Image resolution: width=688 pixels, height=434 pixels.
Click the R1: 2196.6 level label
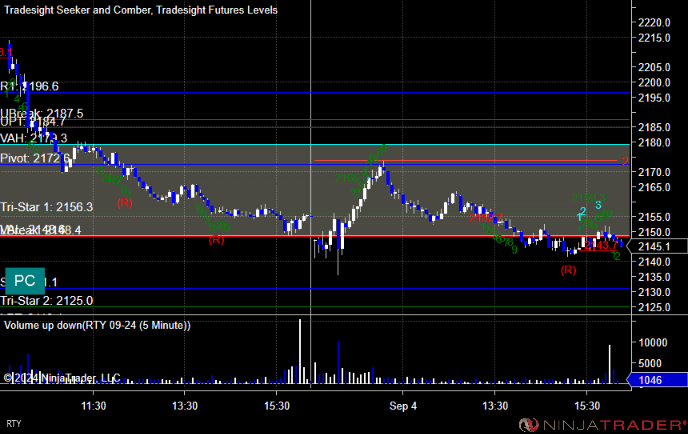[x=29, y=86]
